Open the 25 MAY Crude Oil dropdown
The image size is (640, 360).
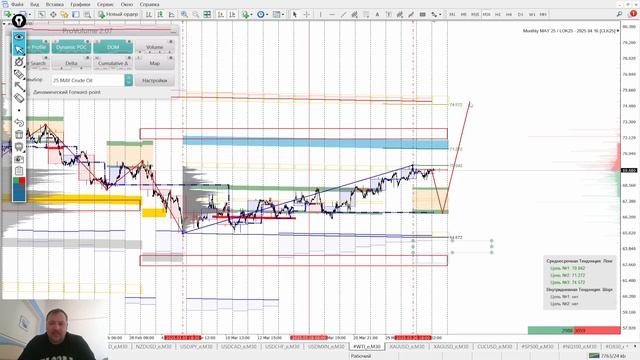pos(129,80)
